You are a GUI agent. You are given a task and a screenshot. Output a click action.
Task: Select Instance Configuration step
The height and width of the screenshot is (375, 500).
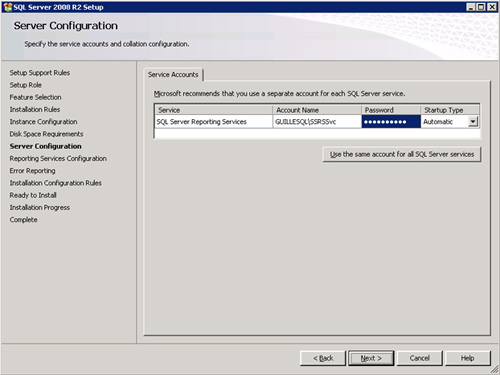pos(43,122)
